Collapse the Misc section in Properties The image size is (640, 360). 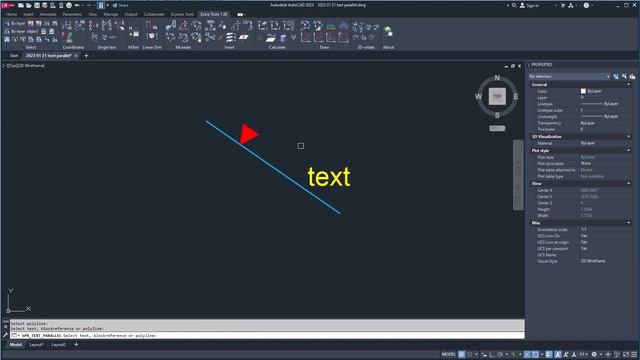point(628,222)
